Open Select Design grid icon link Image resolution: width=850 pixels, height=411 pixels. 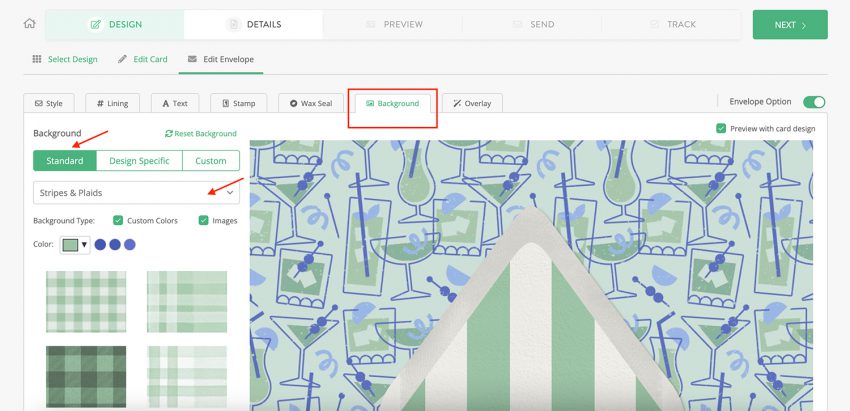(x=37, y=59)
